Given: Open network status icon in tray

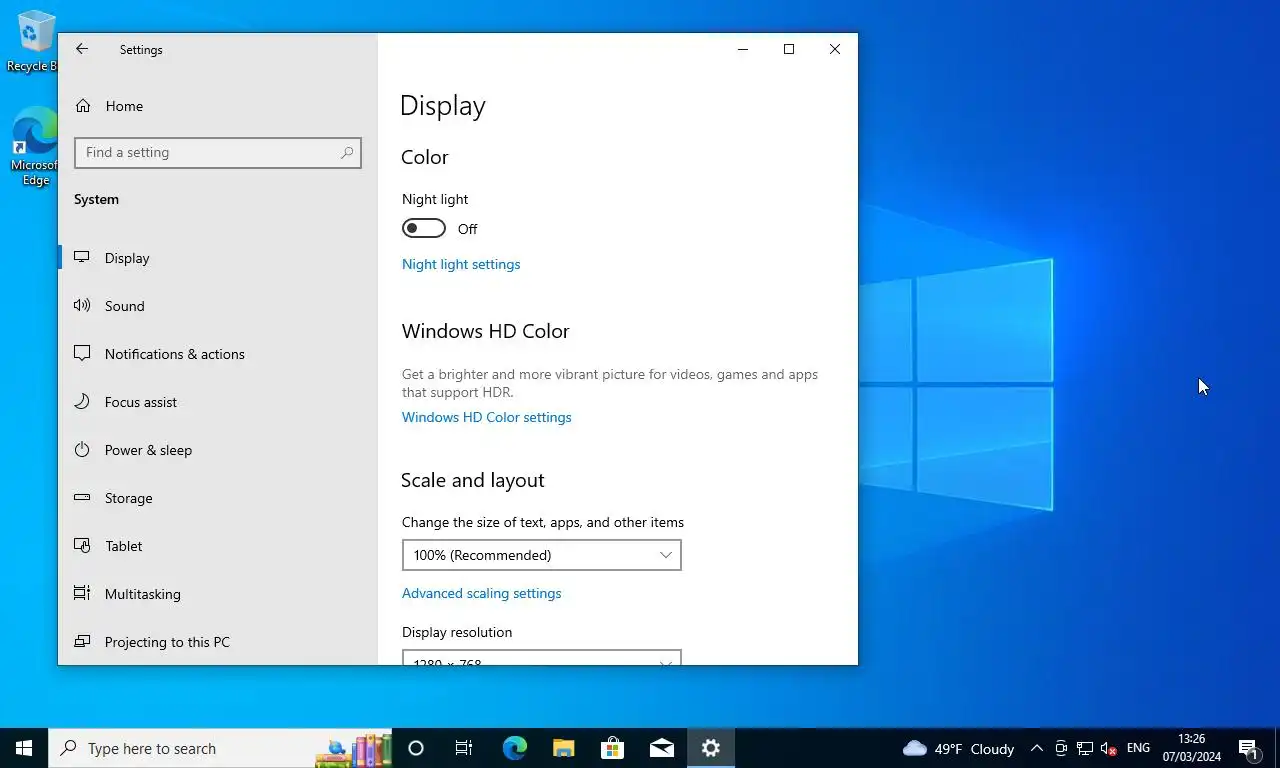Looking at the screenshot, I should (1084, 748).
